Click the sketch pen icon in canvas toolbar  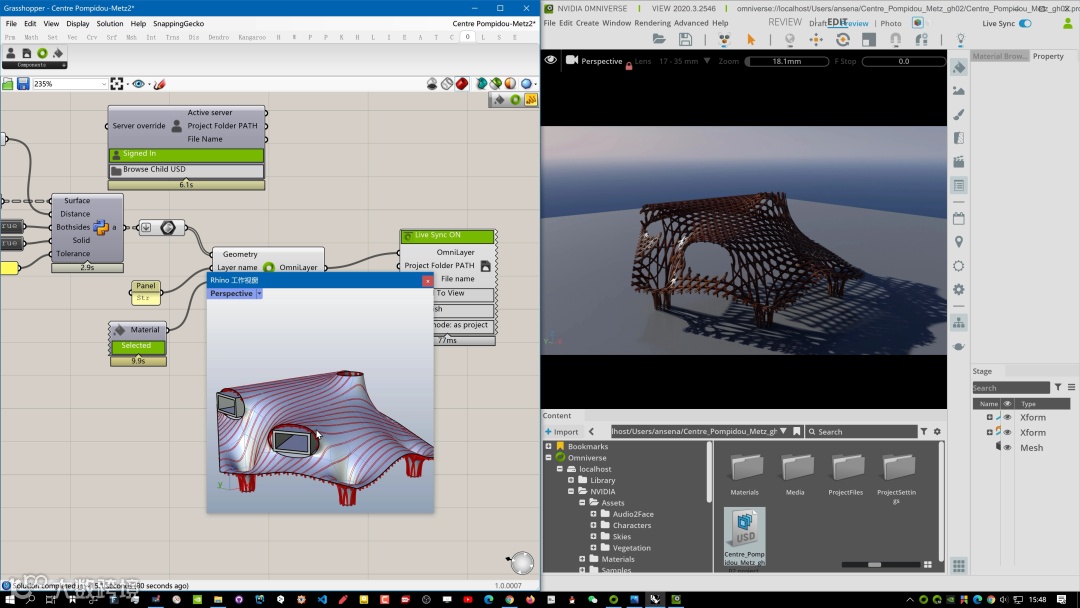coord(160,84)
